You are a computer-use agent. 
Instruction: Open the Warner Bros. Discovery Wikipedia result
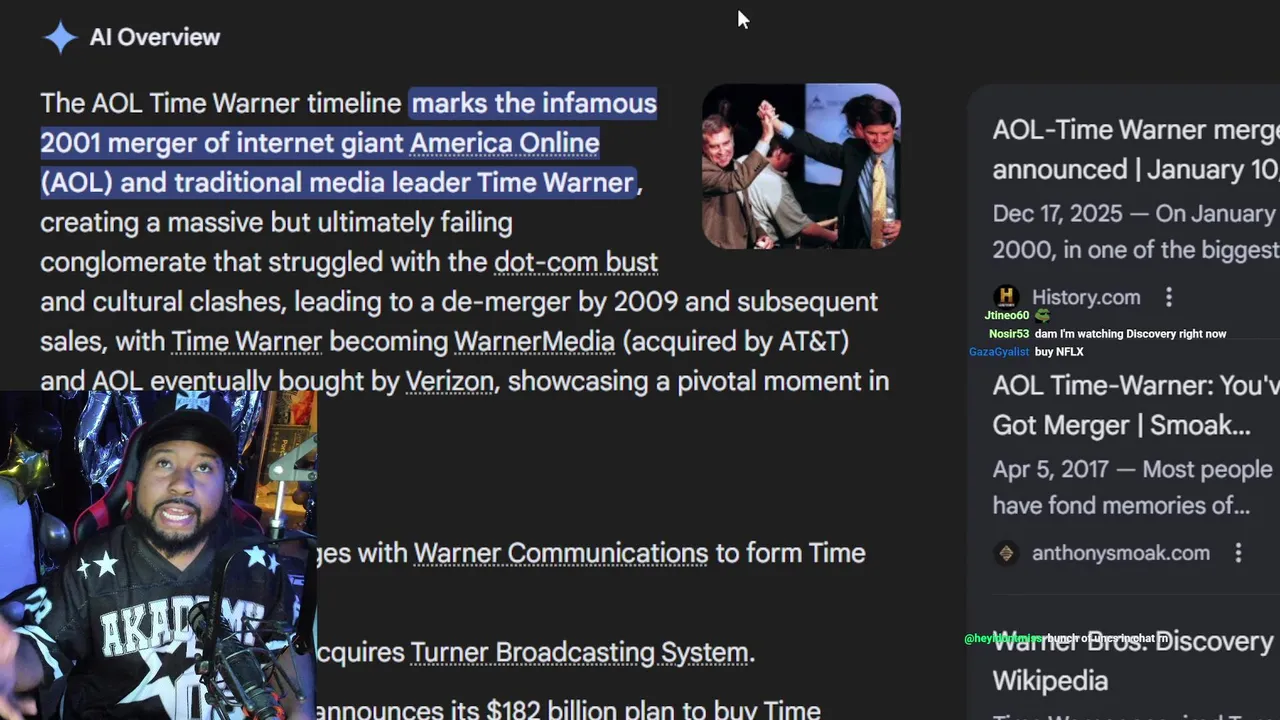(1135, 661)
